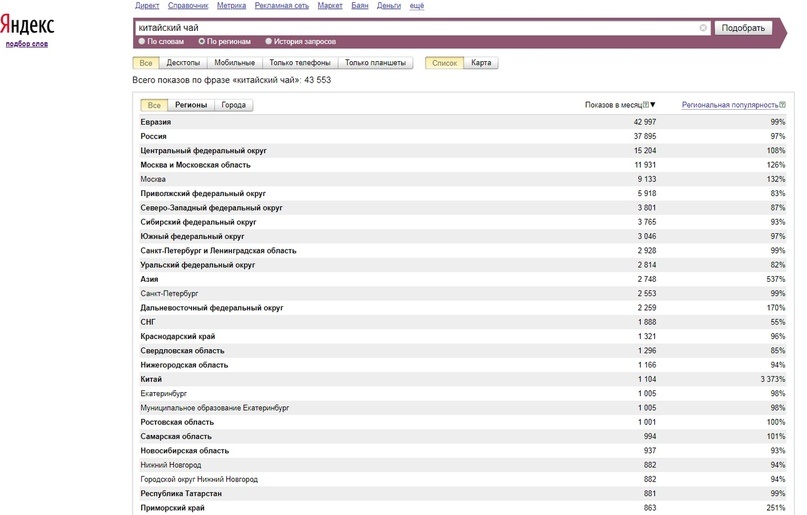Toggle the sort arrow for Показов в месяц
Screen dimensions: 807x515
tap(653, 105)
